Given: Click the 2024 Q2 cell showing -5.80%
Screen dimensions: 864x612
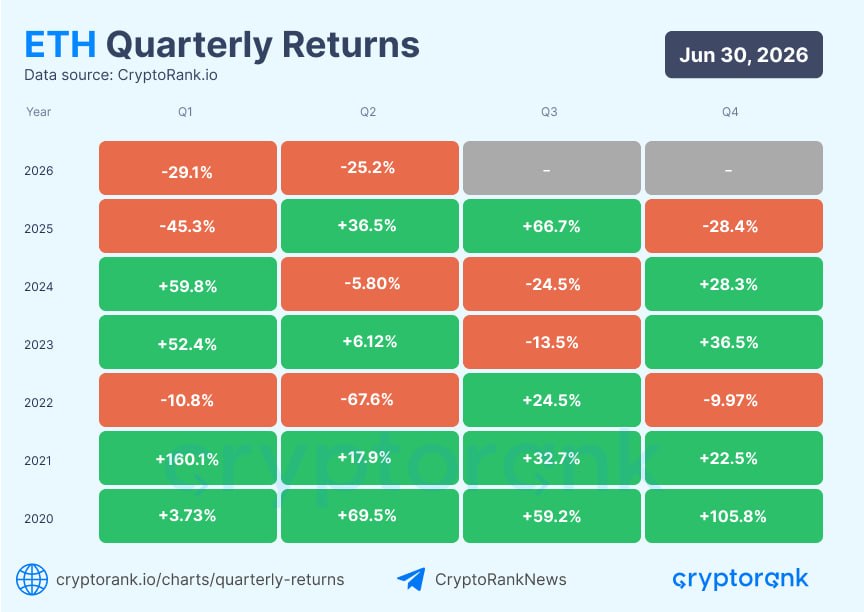Looking at the screenshot, I should (370, 284).
